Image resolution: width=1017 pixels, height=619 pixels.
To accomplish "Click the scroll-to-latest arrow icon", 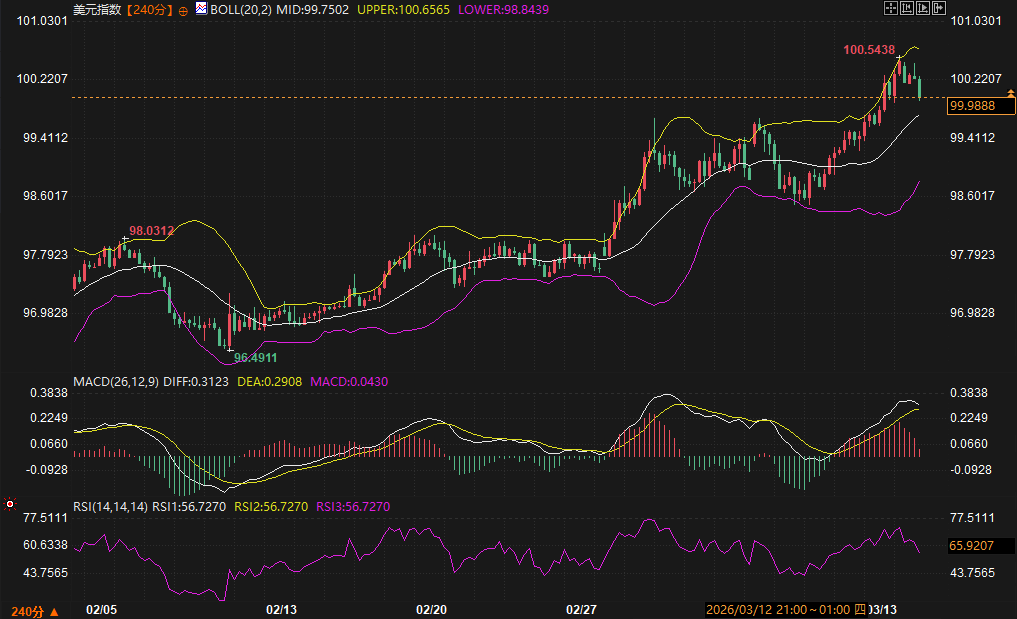I will click(938, 8).
